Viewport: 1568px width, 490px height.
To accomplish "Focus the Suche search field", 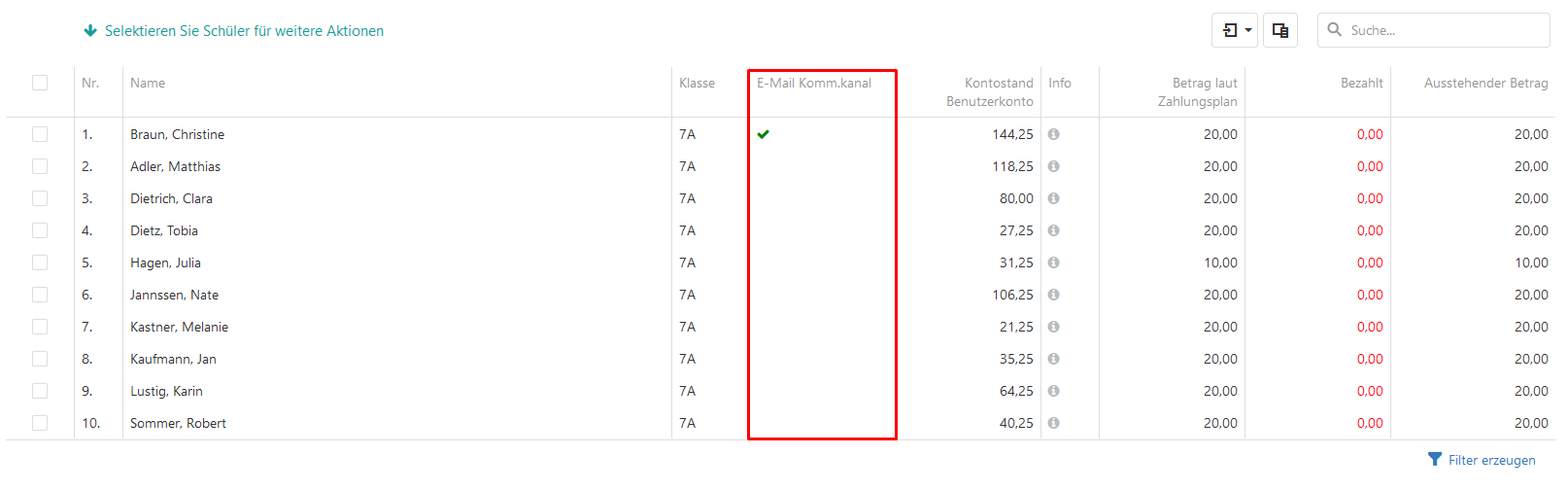I will click(x=1444, y=30).
